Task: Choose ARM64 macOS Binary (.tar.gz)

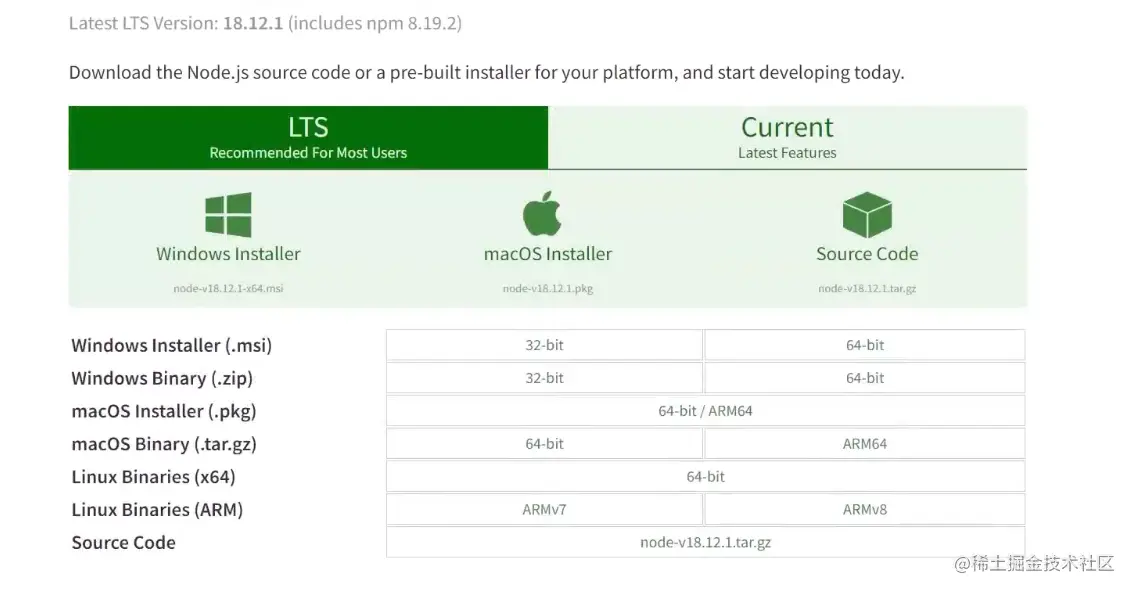Action: point(865,444)
